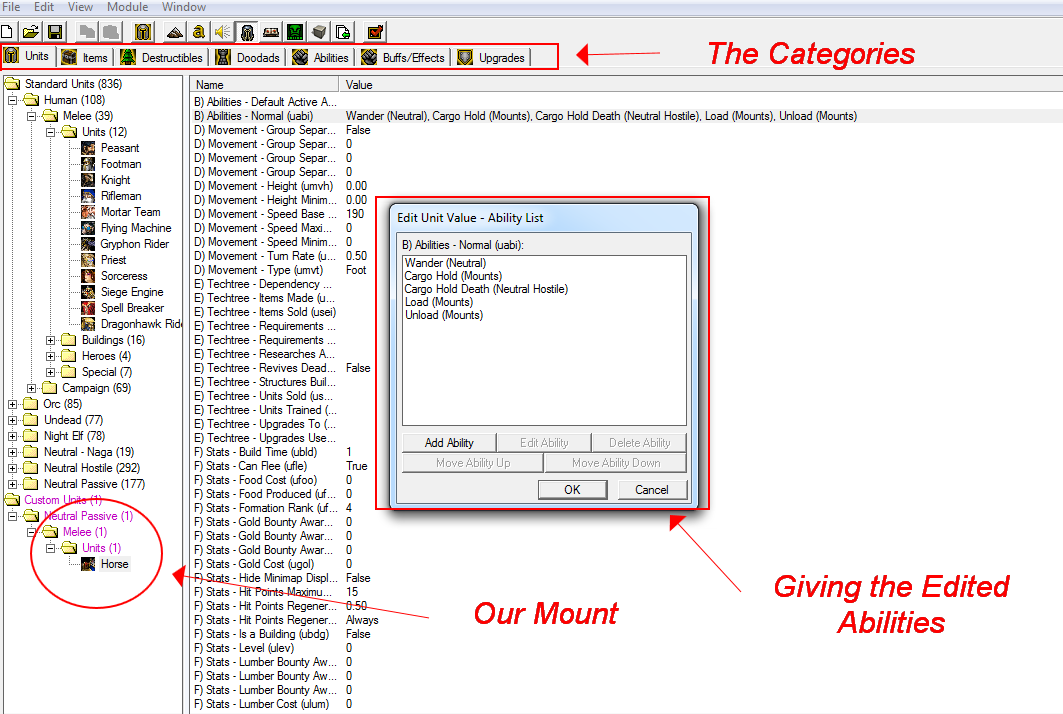This screenshot has width=1063, height=714.
Task: Open the View menu
Action: [x=80, y=7]
